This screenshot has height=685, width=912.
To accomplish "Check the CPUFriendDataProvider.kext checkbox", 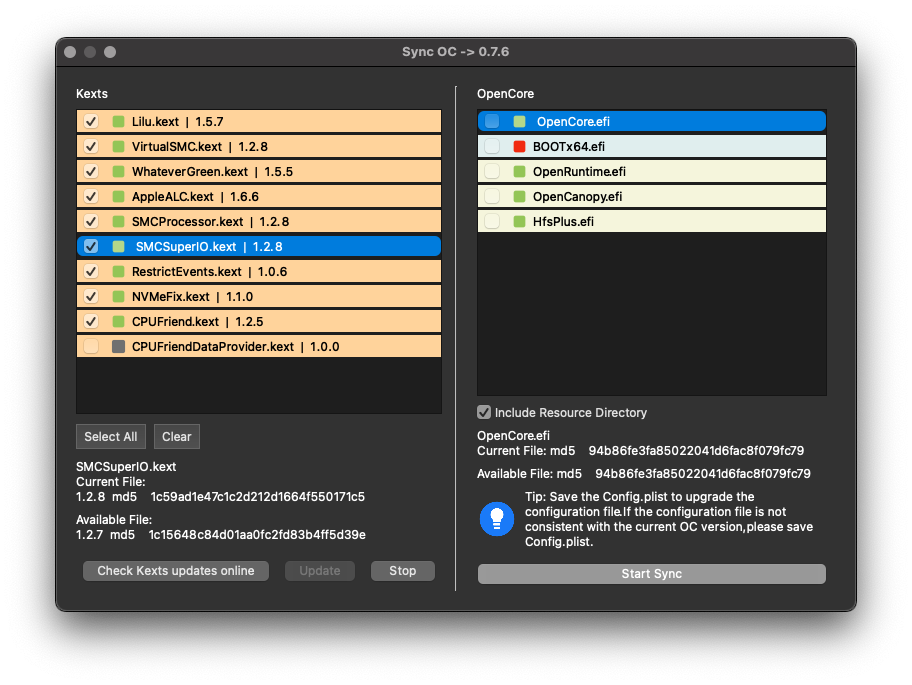I will (91, 347).
